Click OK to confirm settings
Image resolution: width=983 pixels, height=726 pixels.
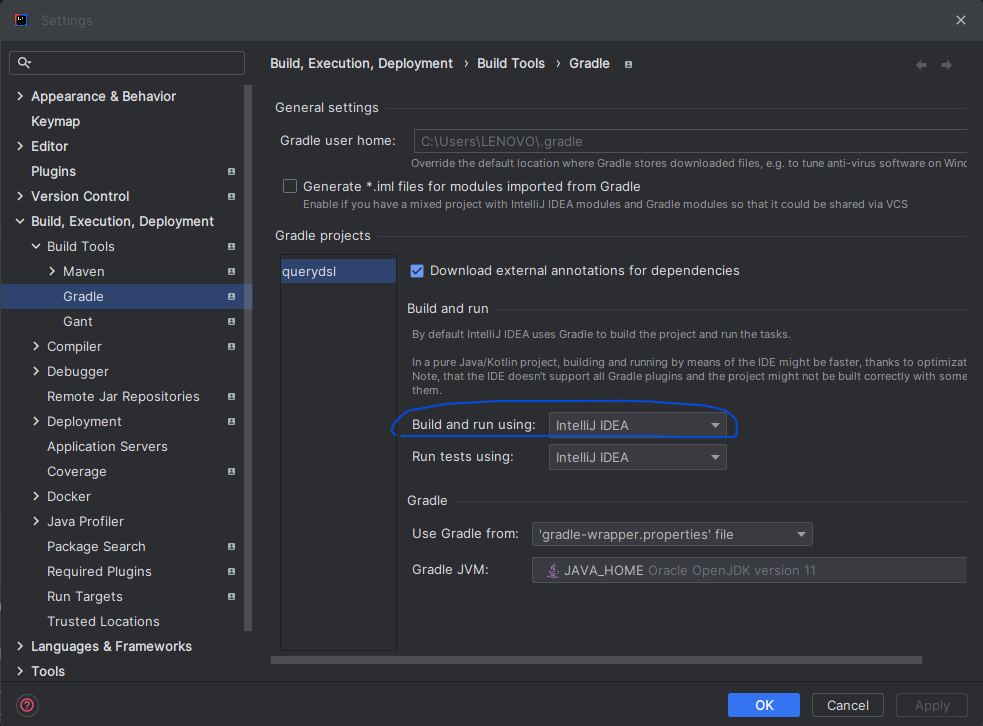764,705
